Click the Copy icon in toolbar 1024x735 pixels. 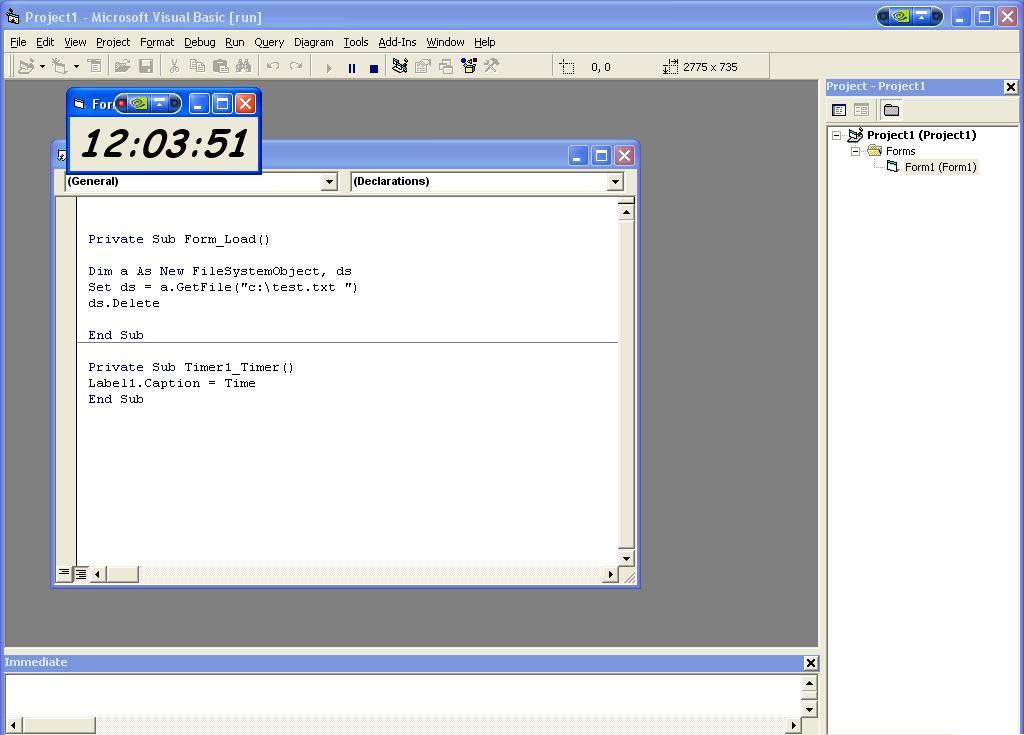pyautogui.click(x=197, y=66)
